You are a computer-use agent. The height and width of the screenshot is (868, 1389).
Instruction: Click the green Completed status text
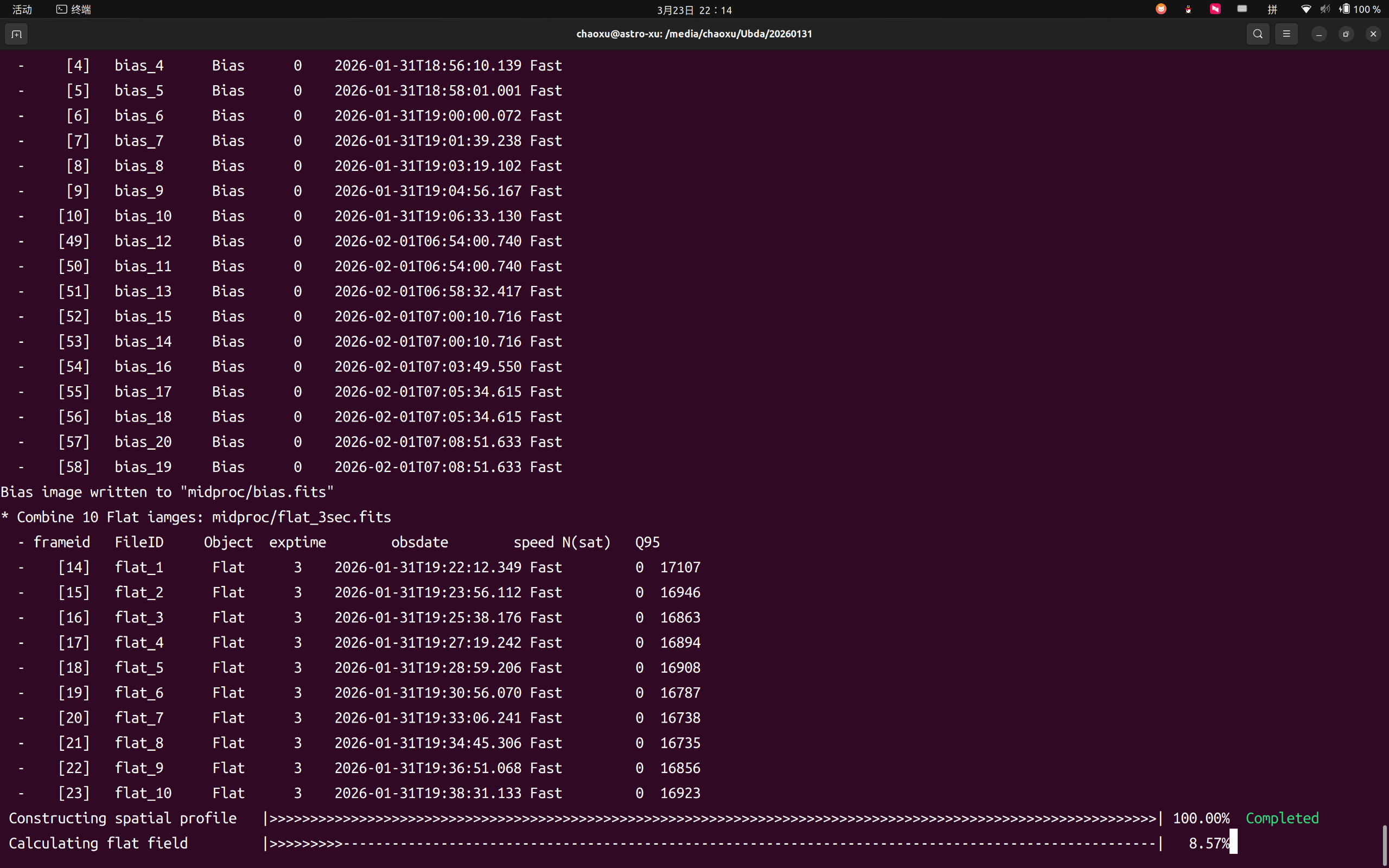click(1282, 818)
